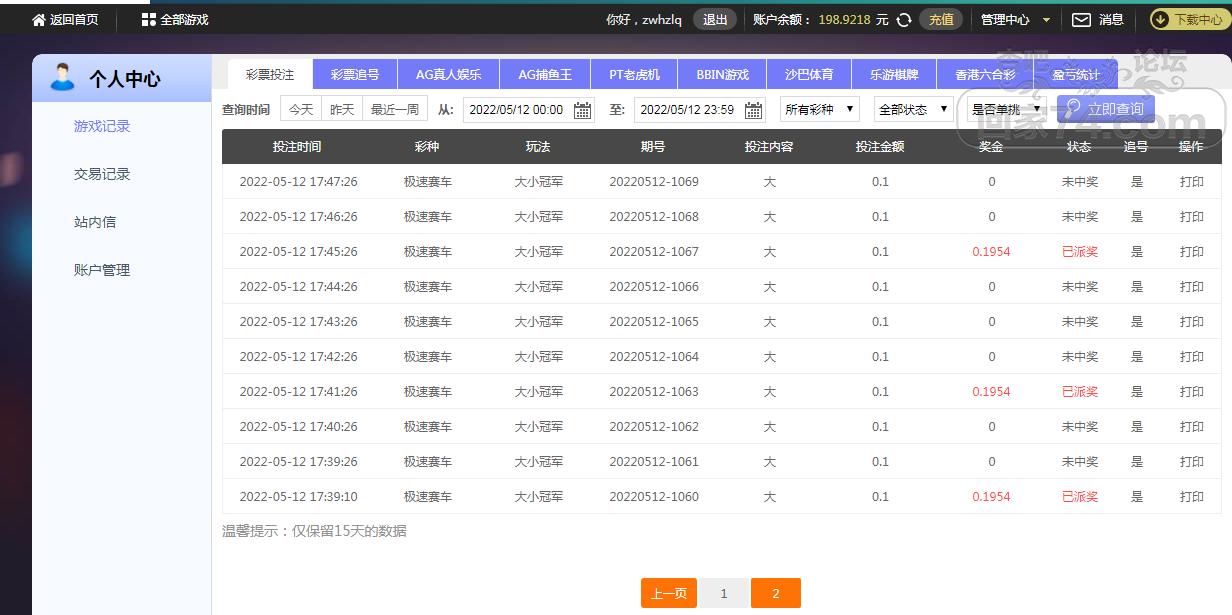Click the 期号 cell 20220512-1069
This screenshot has height=615, width=1232.
tap(654, 182)
